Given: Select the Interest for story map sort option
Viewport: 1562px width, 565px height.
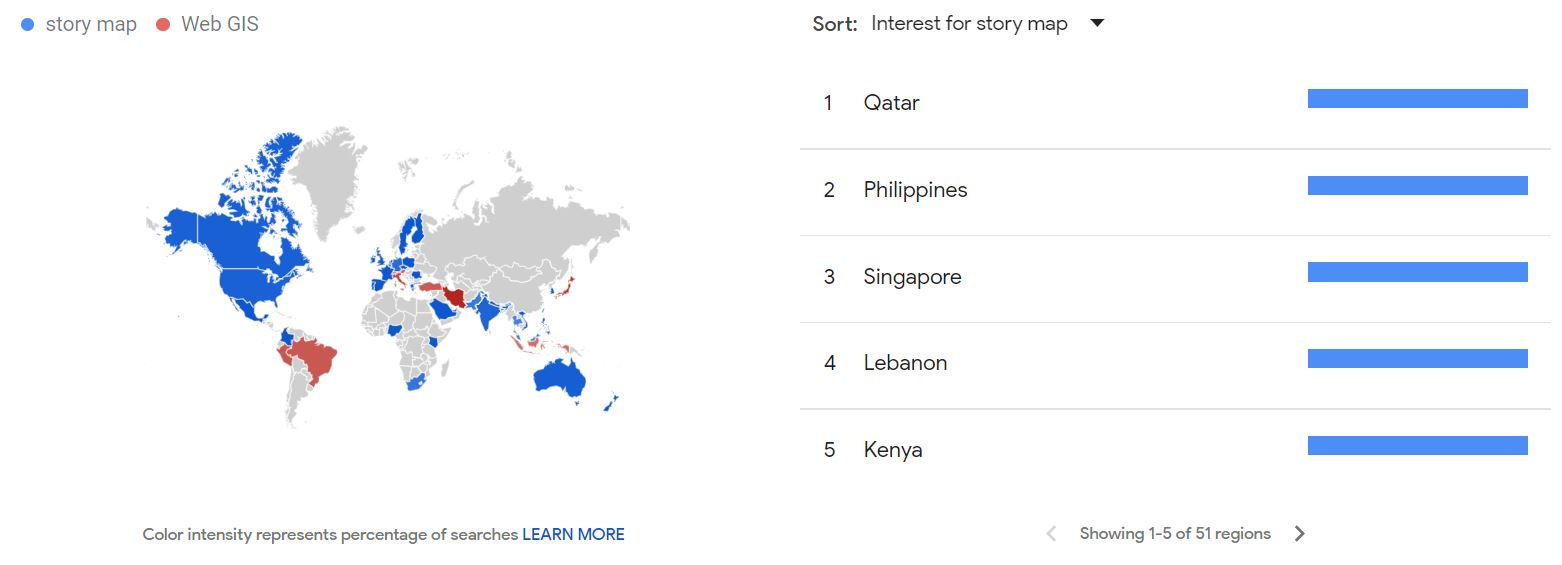Looking at the screenshot, I should pos(969,23).
